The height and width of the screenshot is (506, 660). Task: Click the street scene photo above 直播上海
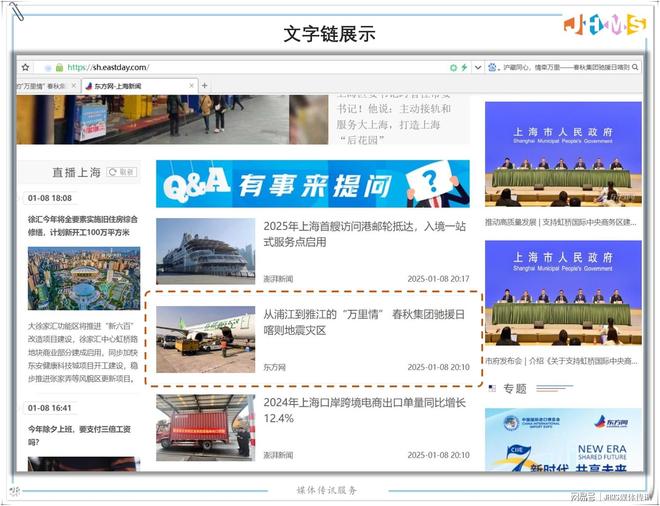(172, 120)
